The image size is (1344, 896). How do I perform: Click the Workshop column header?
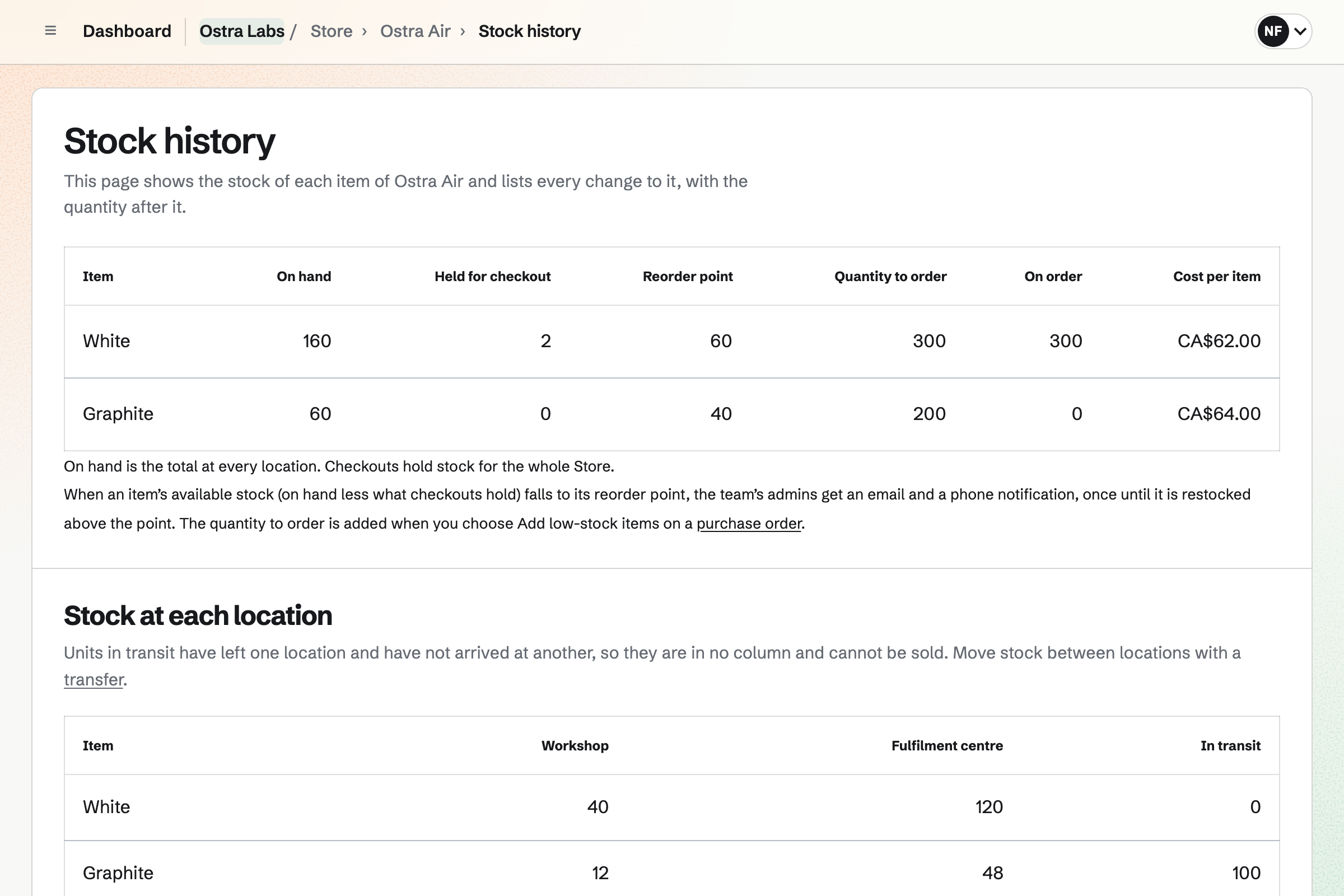[575, 746]
